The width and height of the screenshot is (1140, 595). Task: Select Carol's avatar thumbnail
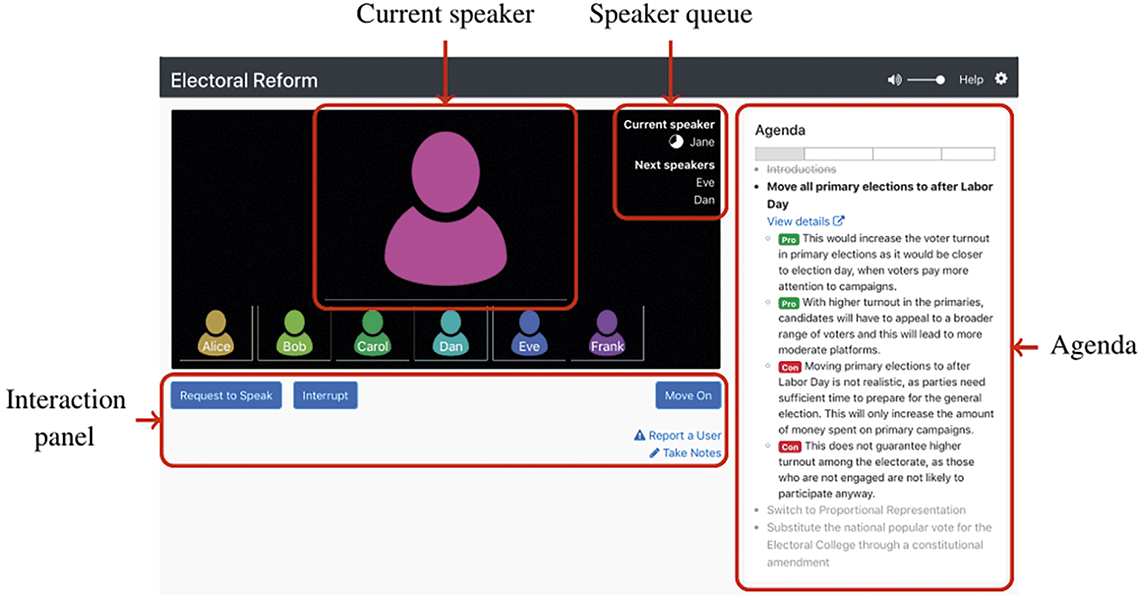372,333
